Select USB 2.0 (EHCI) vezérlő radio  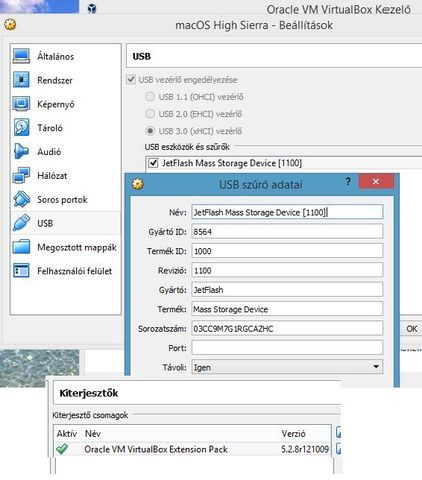pos(150,114)
